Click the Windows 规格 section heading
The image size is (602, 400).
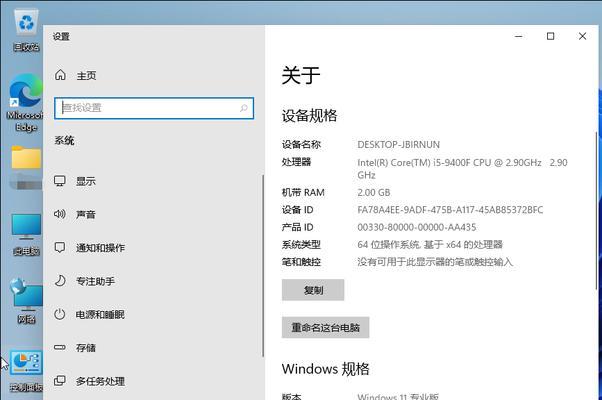click(326, 369)
